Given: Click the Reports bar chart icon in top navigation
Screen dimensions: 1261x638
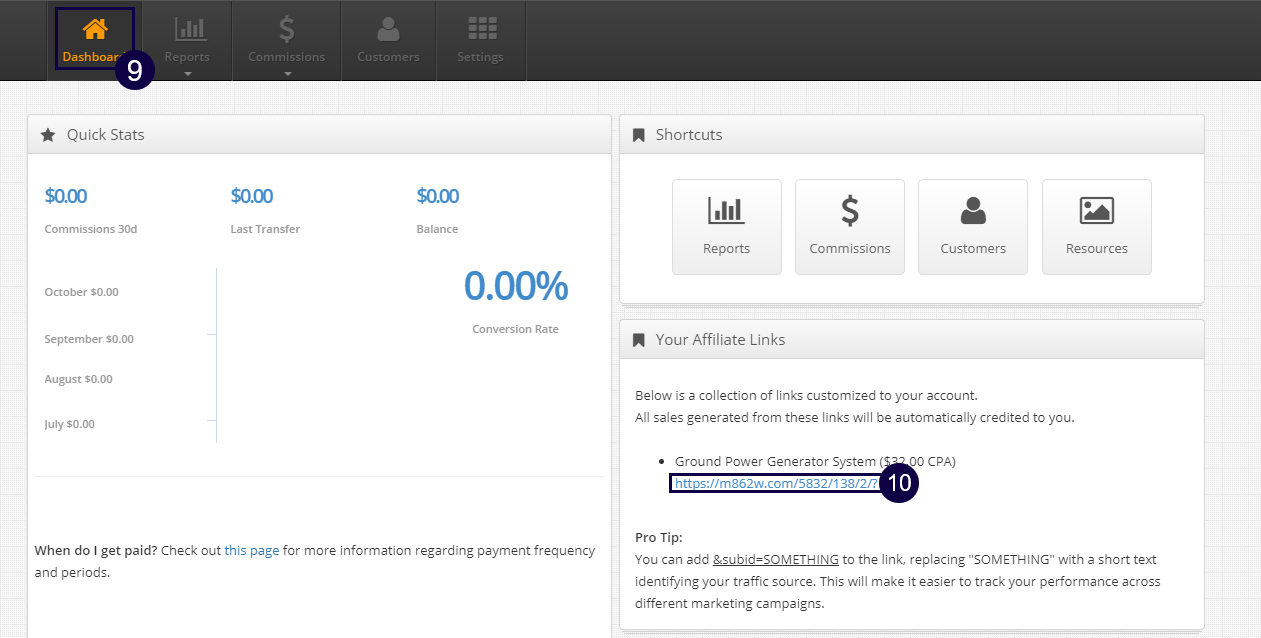Looking at the screenshot, I should point(187,29).
